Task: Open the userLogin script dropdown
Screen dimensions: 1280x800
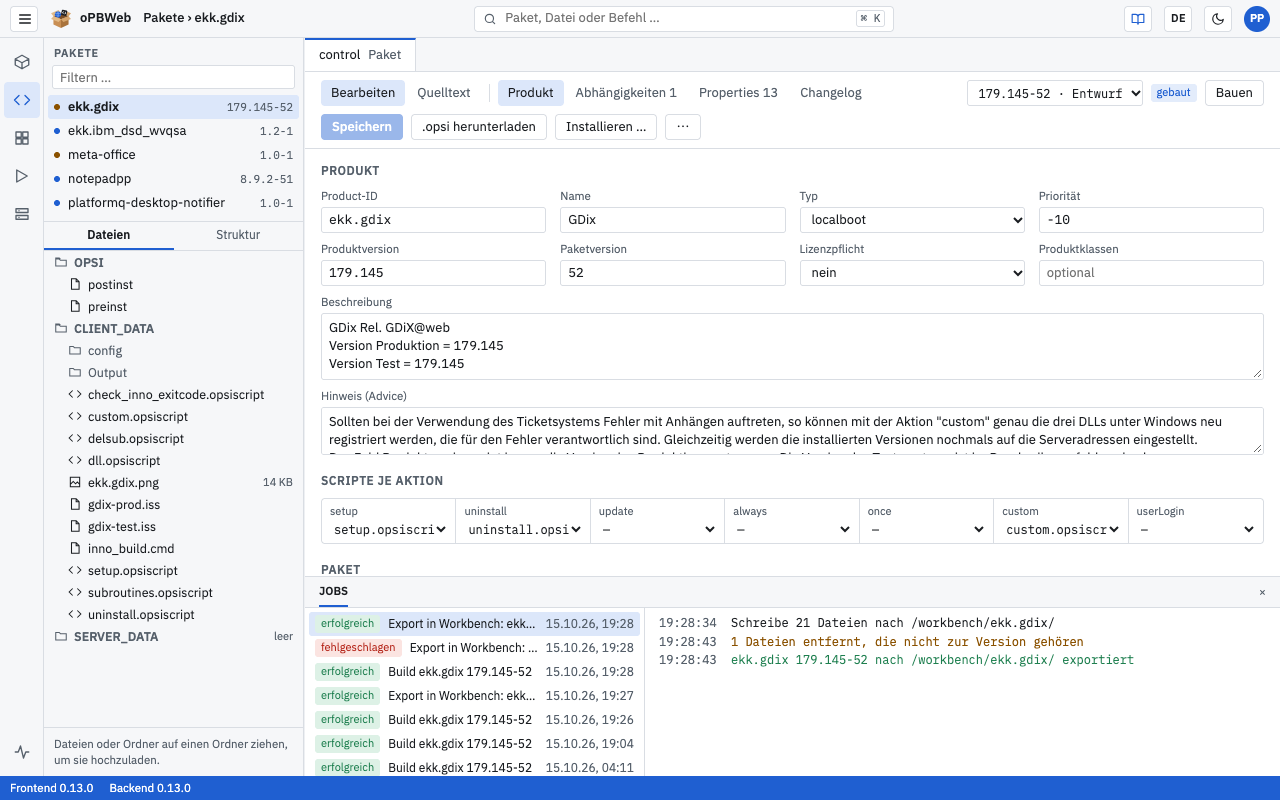Action: click(1196, 530)
